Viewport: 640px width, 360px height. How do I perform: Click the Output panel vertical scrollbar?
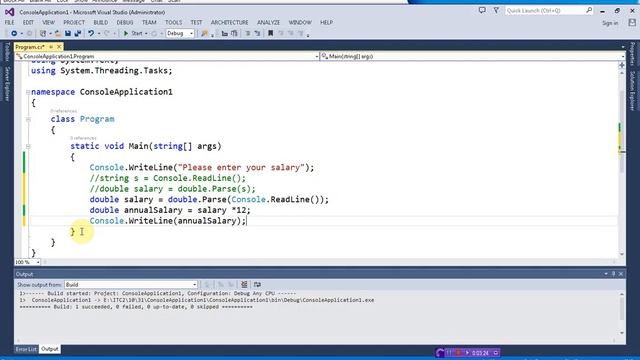click(x=622, y=313)
